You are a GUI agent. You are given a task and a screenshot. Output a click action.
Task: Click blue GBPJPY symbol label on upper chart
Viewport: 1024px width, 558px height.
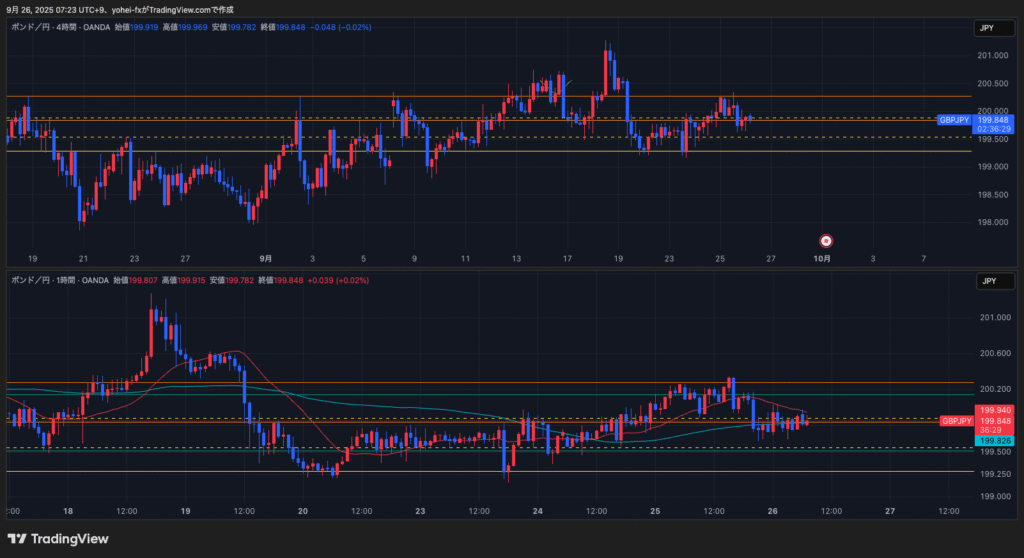pos(954,119)
